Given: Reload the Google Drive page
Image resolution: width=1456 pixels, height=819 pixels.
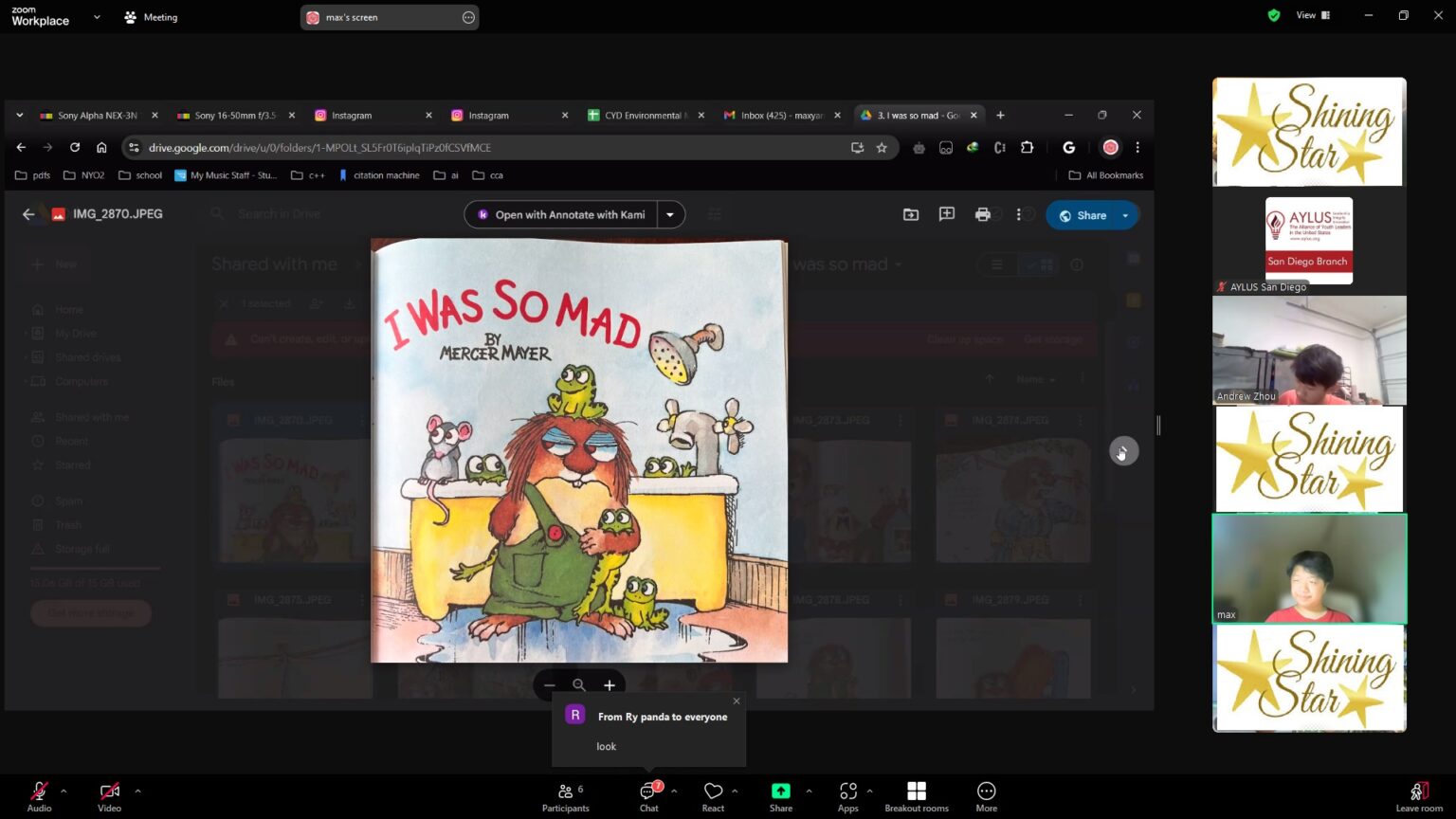Looking at the screenshot, I should [x=74, y=147].
